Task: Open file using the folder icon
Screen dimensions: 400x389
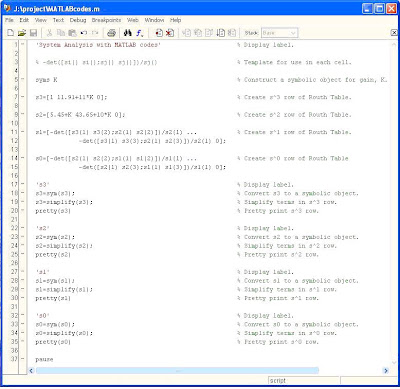Action: coord(22,33)
